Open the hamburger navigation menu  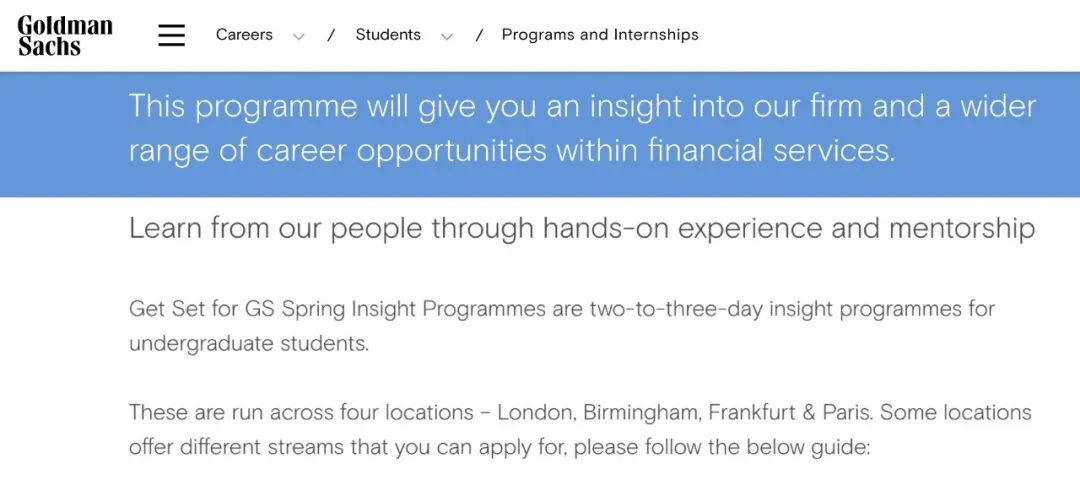pyautogui.click(x=172, y=35)
